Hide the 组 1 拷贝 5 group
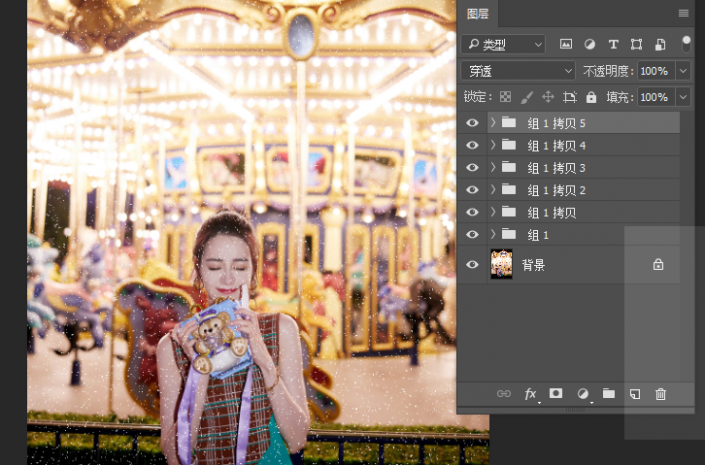The image size is (705, 465). point(472,122)
